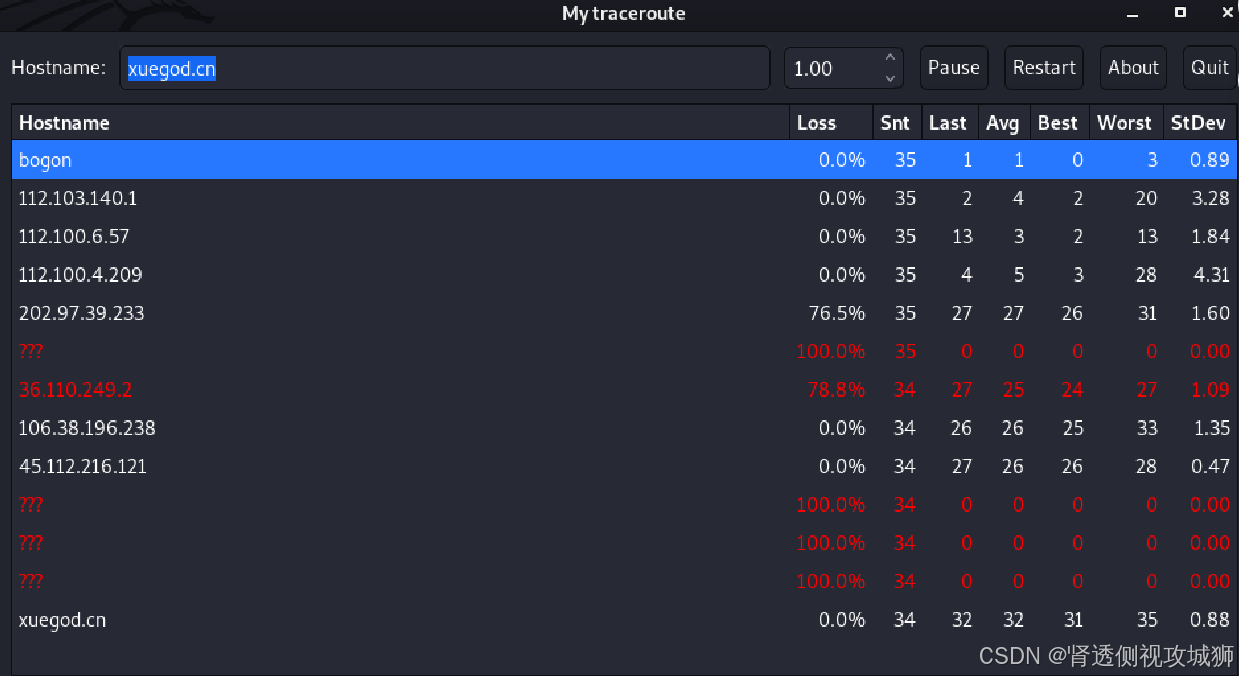Click the Worst value 20

[x=1146, y=198]
